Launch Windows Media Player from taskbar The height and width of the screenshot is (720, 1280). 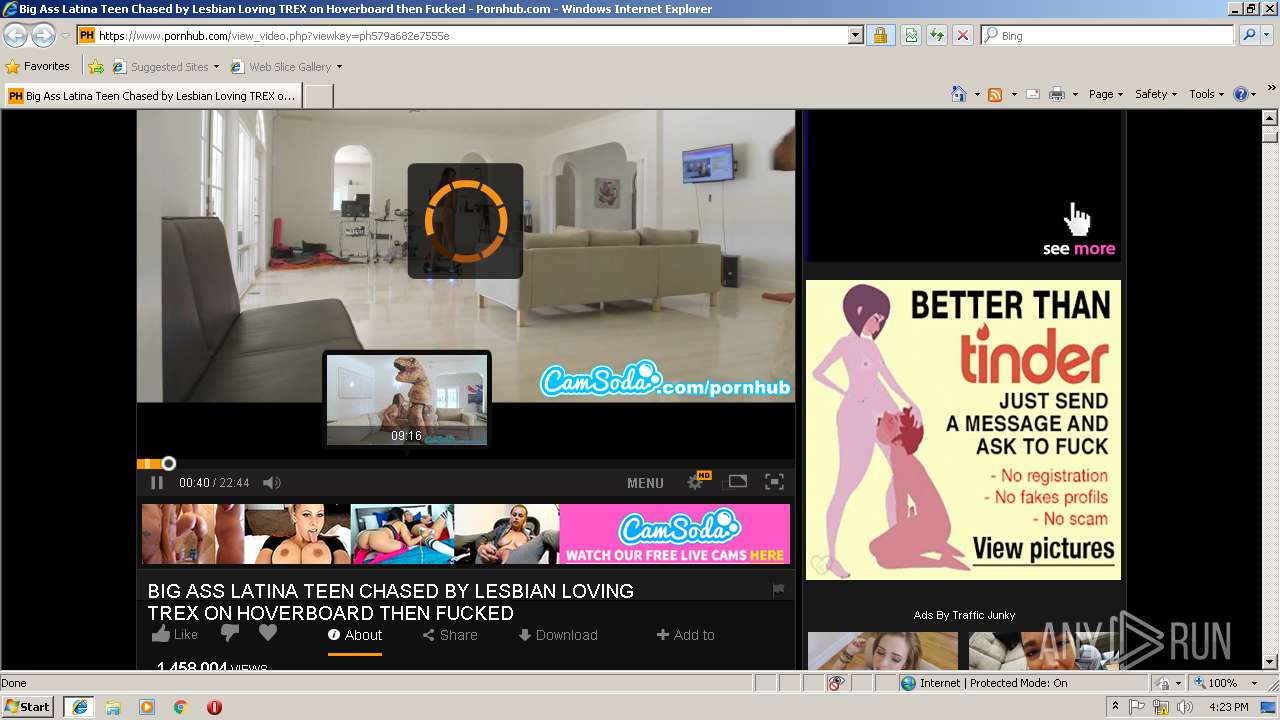tap(147, 707)
